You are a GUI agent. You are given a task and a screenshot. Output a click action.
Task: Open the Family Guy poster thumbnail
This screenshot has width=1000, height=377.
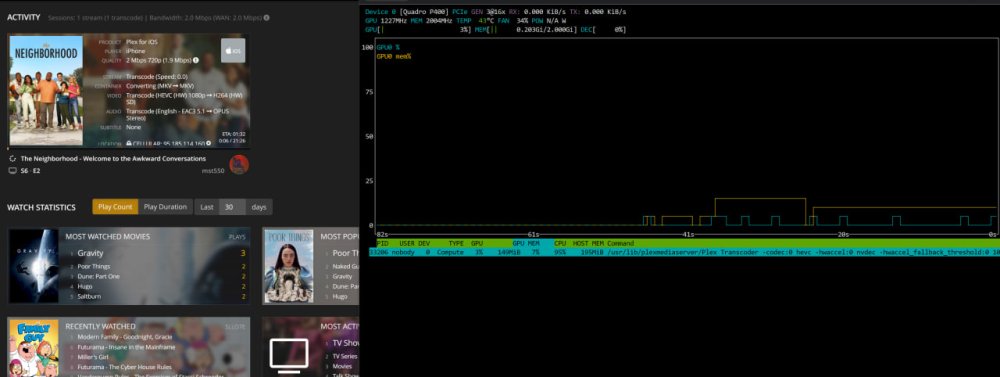coord(33,348)
